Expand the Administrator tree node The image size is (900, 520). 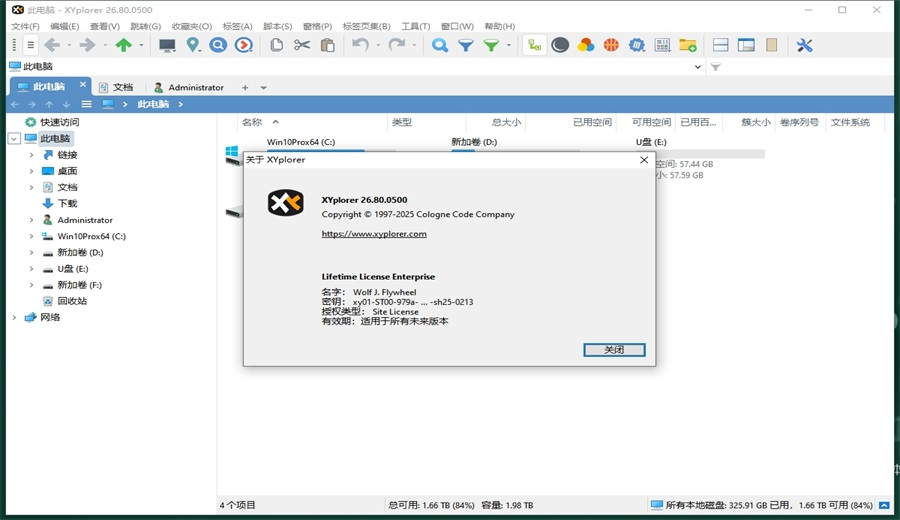coord(31,220)
